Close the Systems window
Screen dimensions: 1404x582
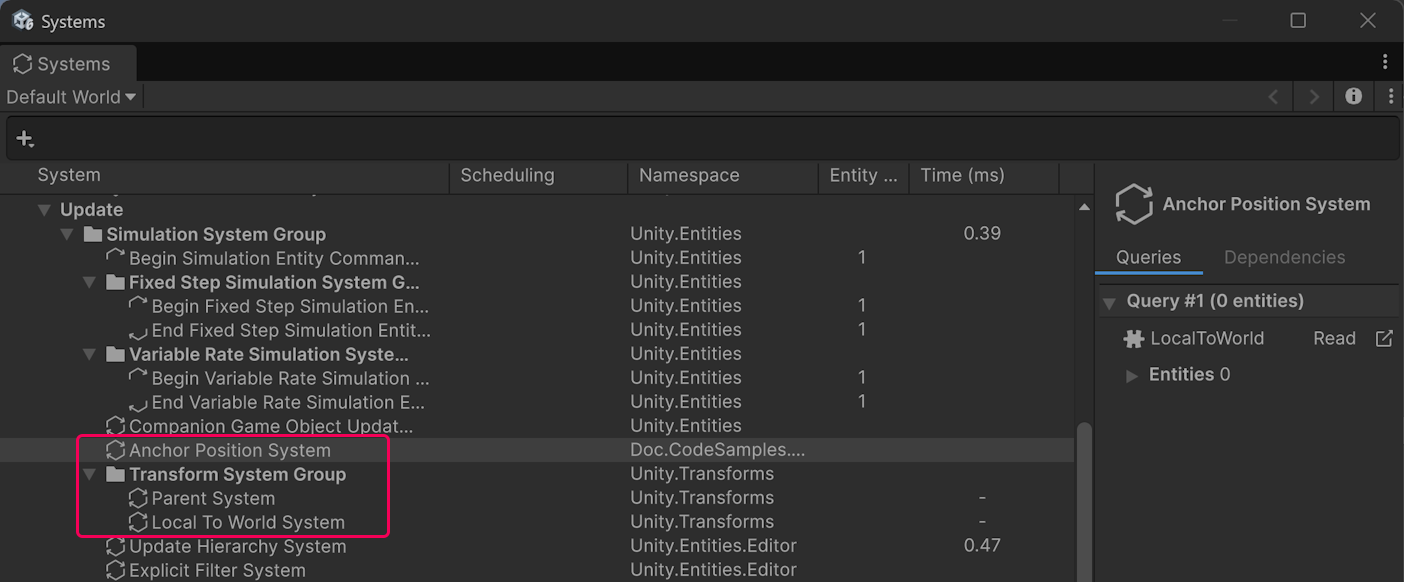pyautogui.click(x=1368, y=20)
